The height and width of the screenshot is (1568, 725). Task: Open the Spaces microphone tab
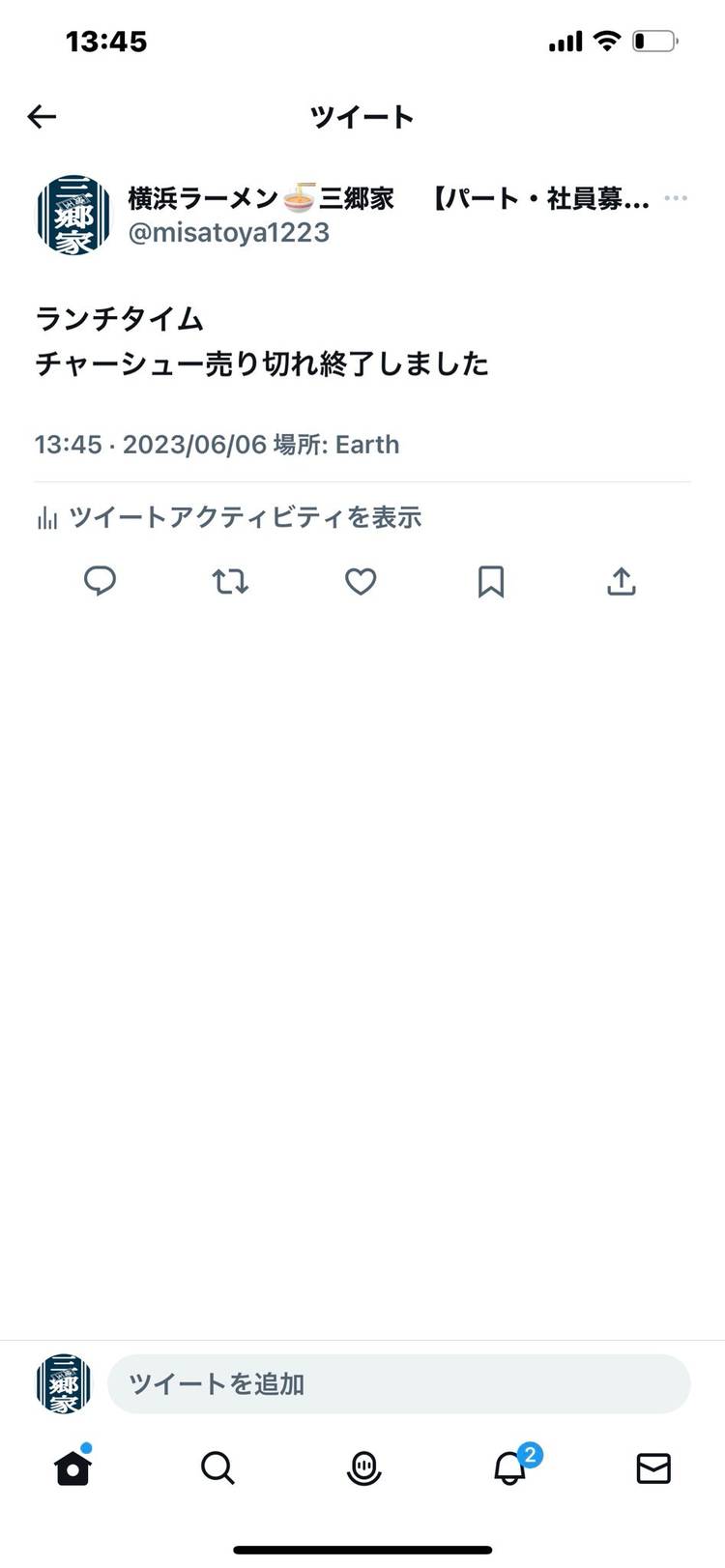(363, 1468)
